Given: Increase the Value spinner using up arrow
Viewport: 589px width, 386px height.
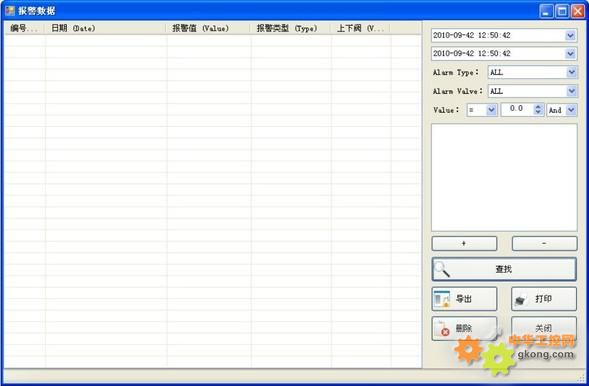Looking at the screenshot, I should [538, 107].
